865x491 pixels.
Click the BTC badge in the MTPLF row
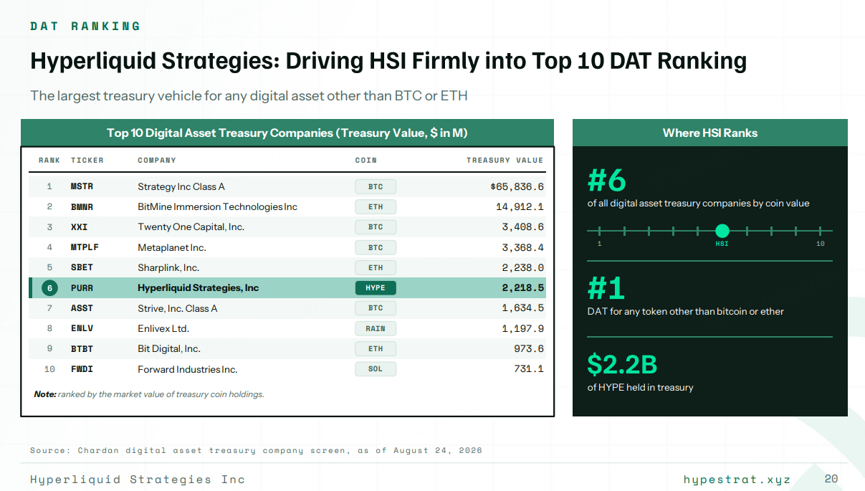[376, 248]
